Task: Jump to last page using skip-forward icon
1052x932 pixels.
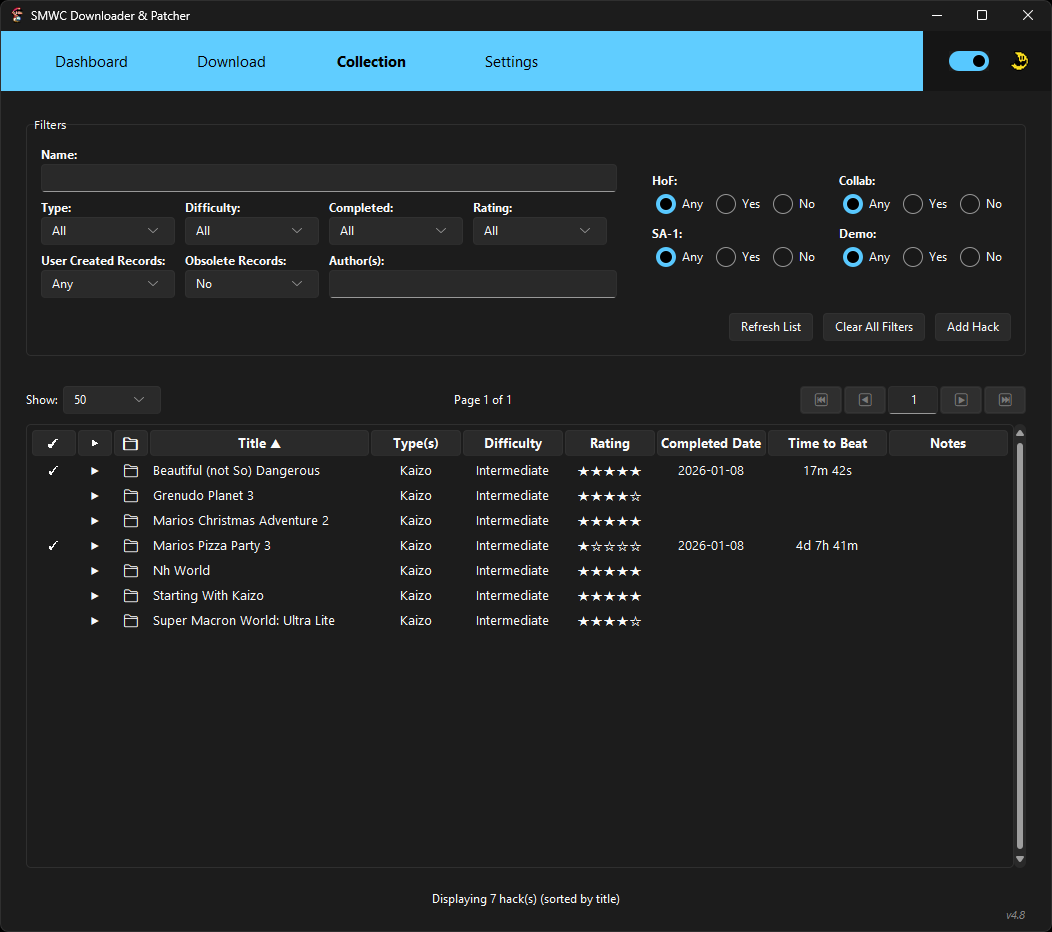Action: tap(1004, 400)
